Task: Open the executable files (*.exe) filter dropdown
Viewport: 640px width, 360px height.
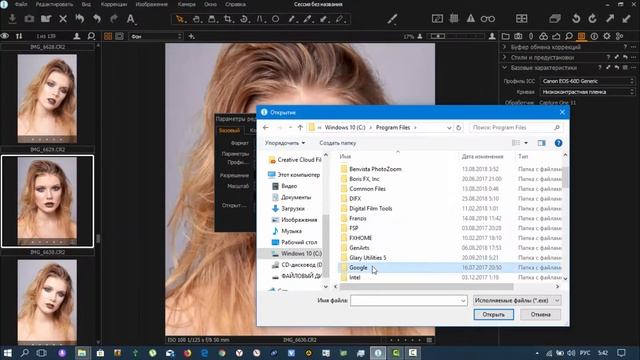Action: tap(517, 300)
